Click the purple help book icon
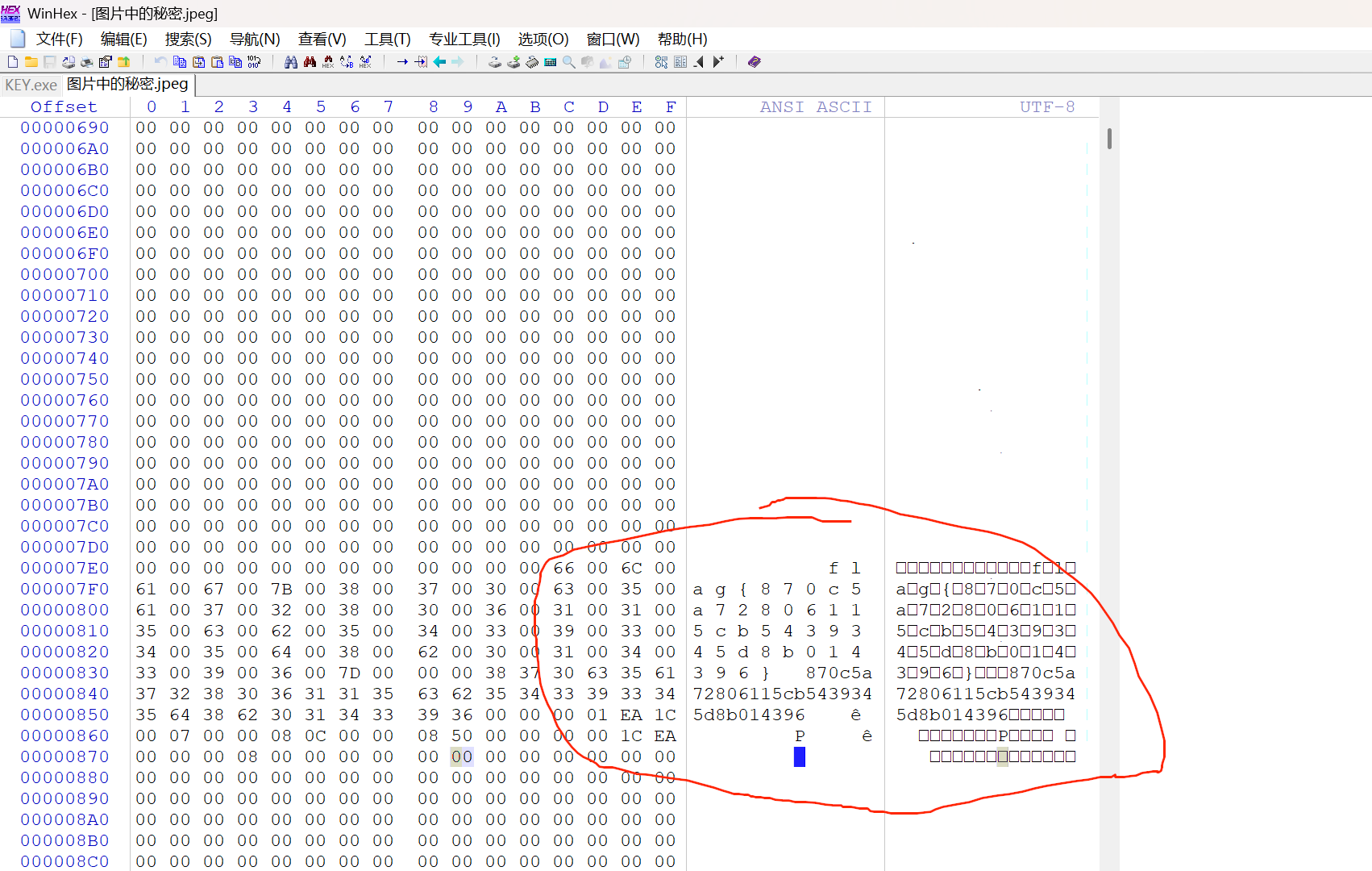The image size is (1372, 871). point(754,62)
